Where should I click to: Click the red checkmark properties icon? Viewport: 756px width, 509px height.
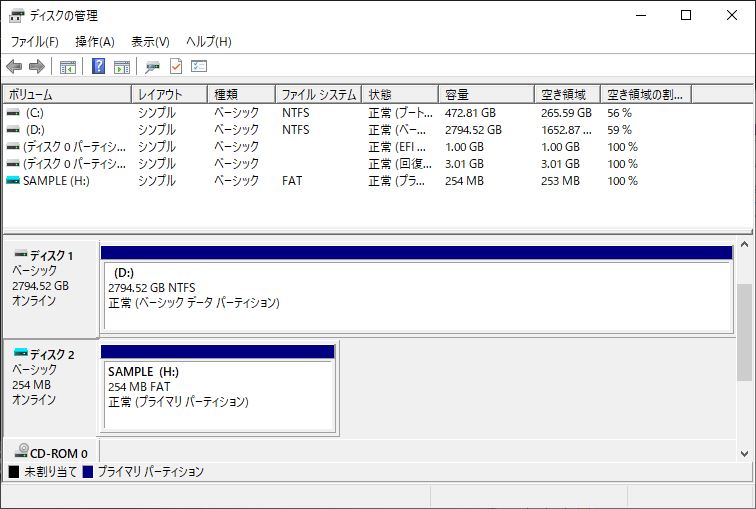(x=175, y=67)
